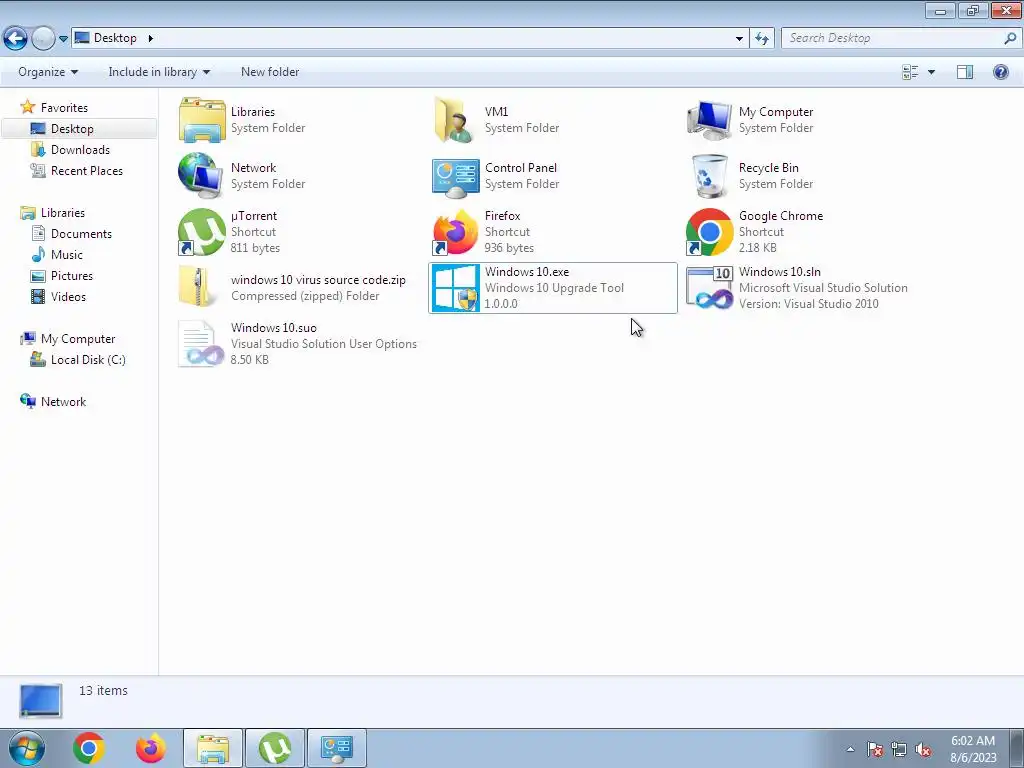Open Pictures library in navigation pane

pyautogui.click(x=72, y=276)
